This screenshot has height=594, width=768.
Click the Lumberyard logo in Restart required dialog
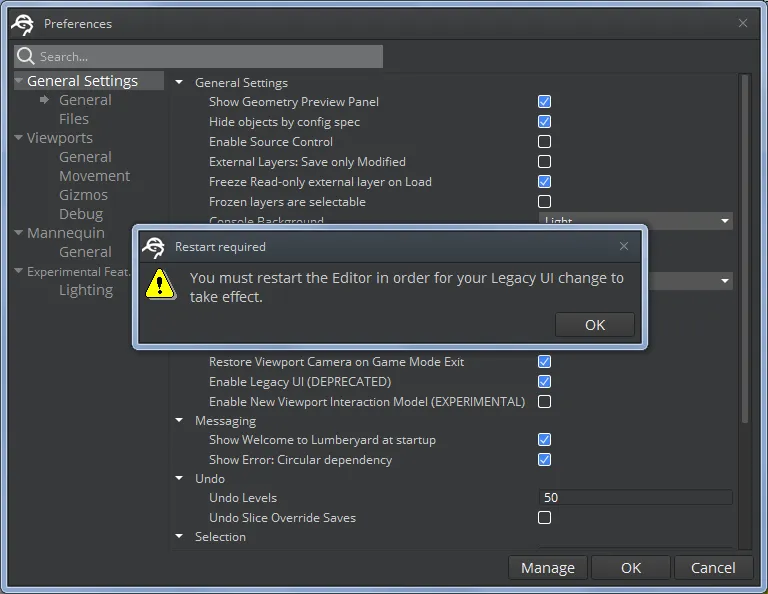(x=153, y=247)
